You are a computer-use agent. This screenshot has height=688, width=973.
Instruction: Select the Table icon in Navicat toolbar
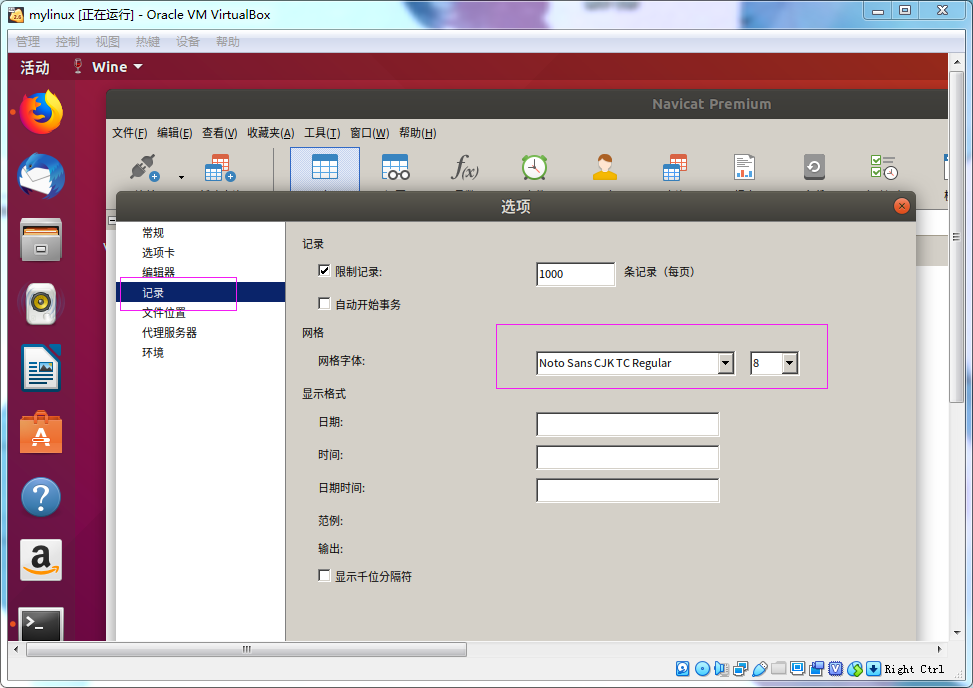(325, 168)
